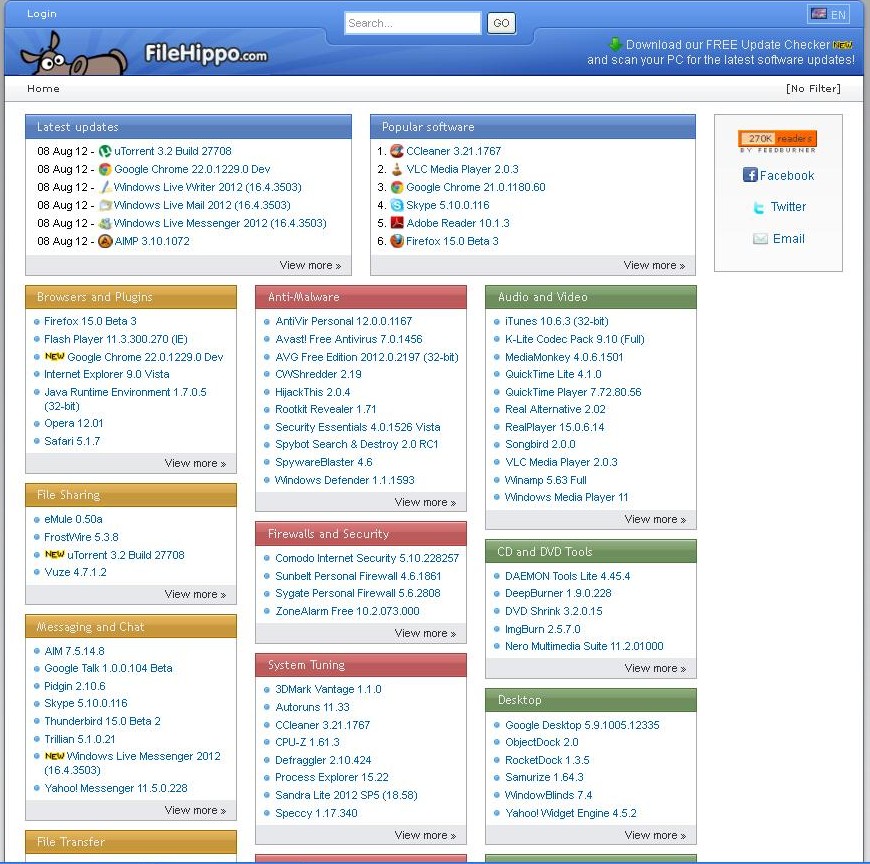Click the CCleaner icon in Popular software
Screen dimensions: 870x864
397,151
